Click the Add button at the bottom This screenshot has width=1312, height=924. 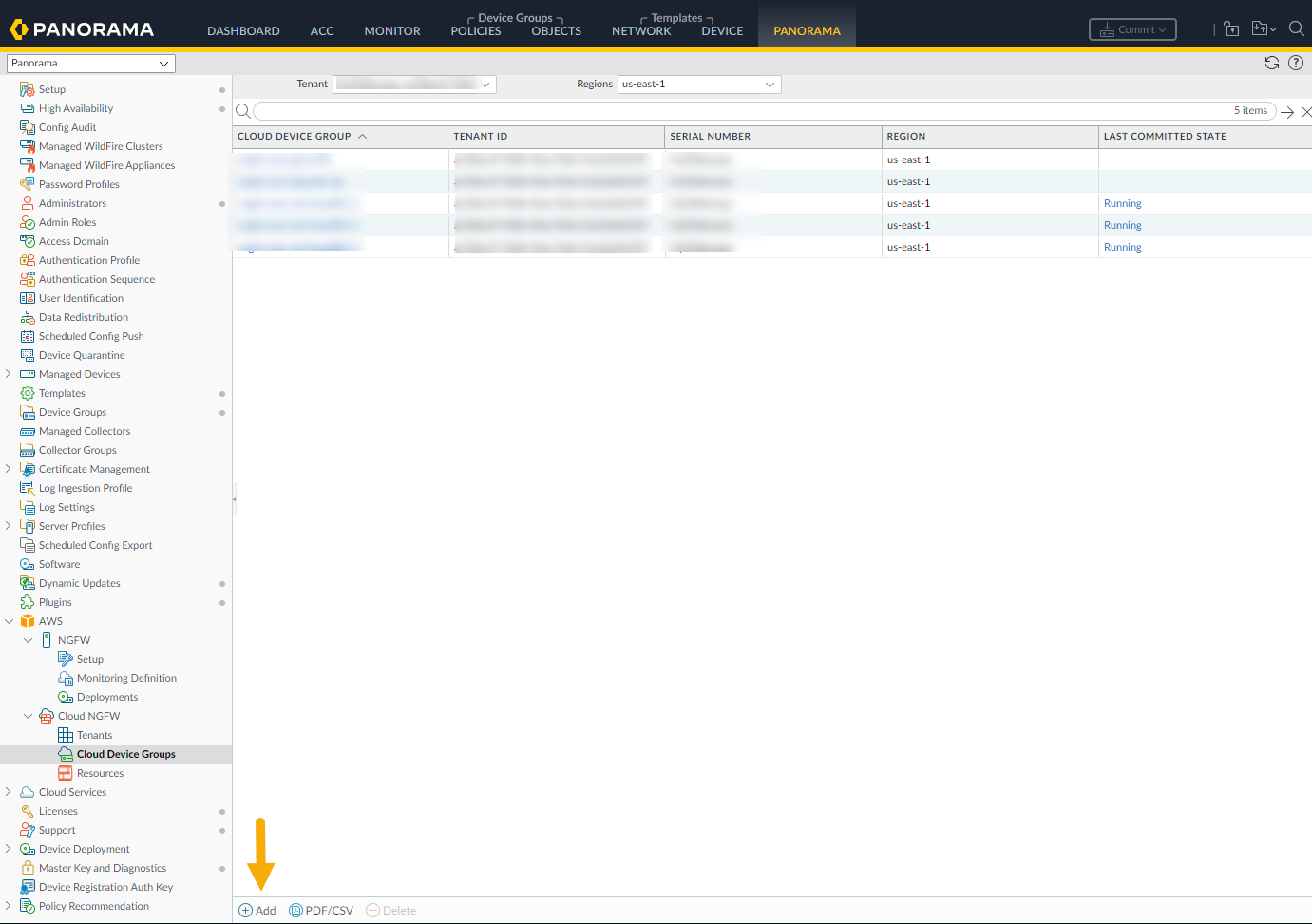click(257, 910)
